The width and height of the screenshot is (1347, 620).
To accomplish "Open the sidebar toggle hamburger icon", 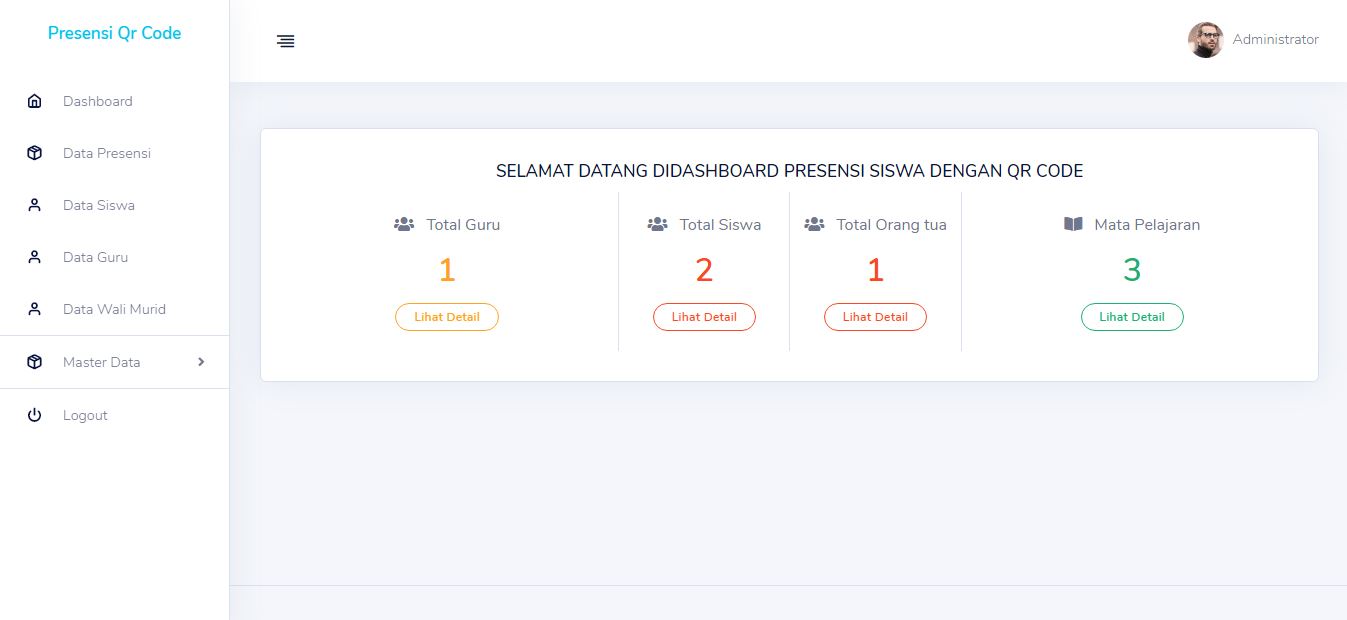I will tap(286, 41).
